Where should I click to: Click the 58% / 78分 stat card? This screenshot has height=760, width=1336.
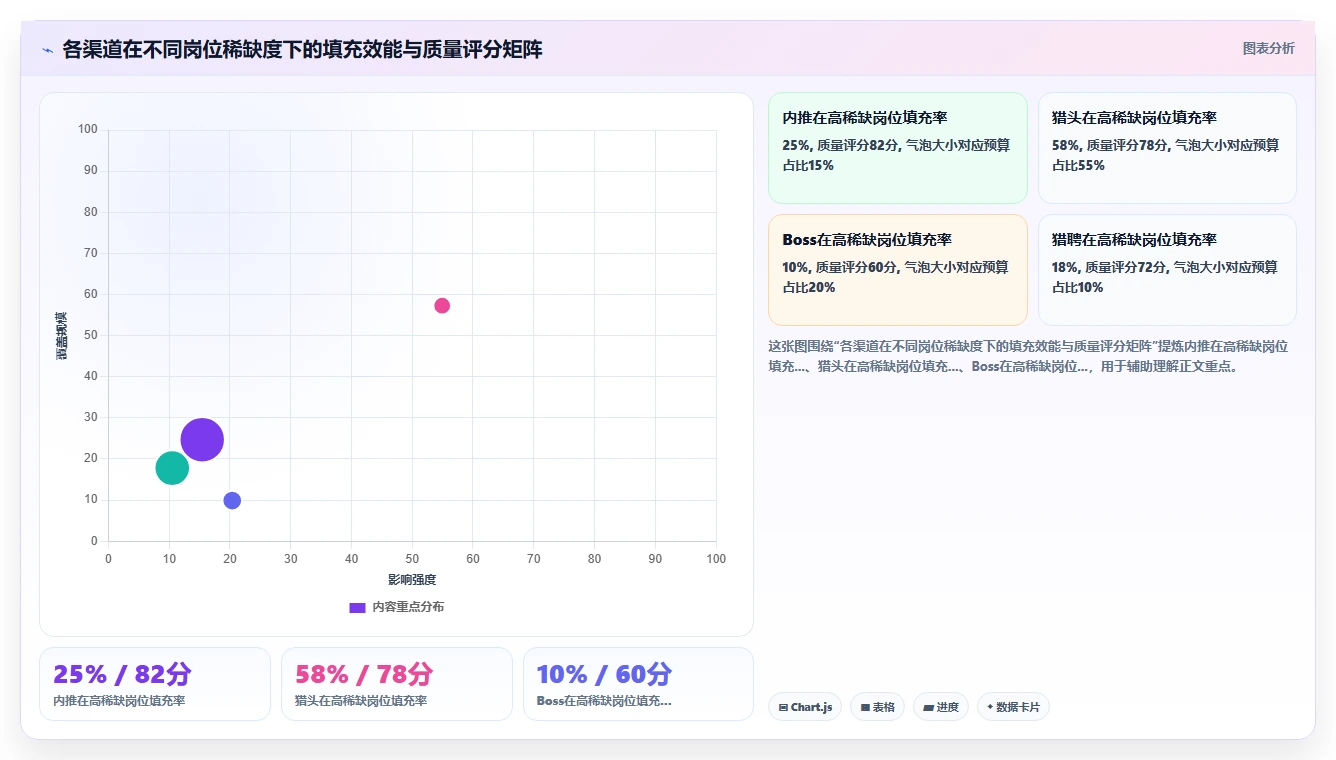[397, 684]
